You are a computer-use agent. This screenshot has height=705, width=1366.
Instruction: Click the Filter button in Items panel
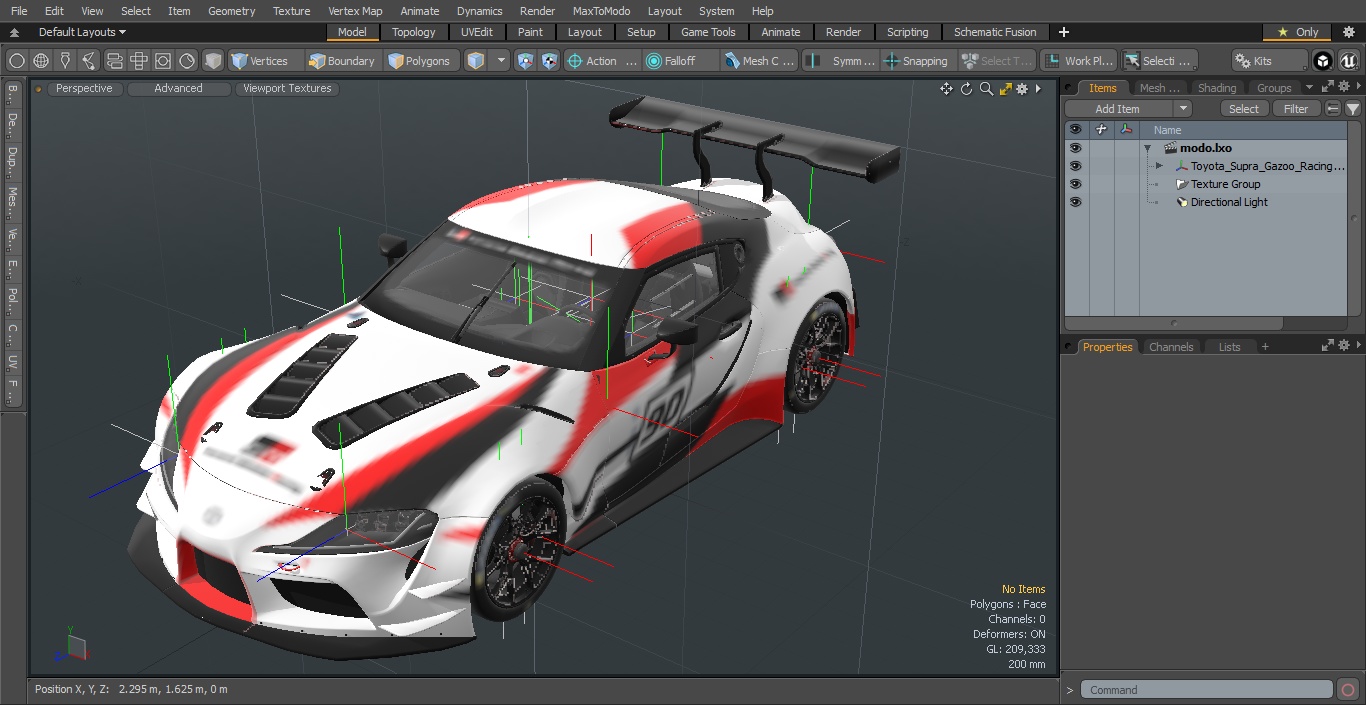(1296, 109)
